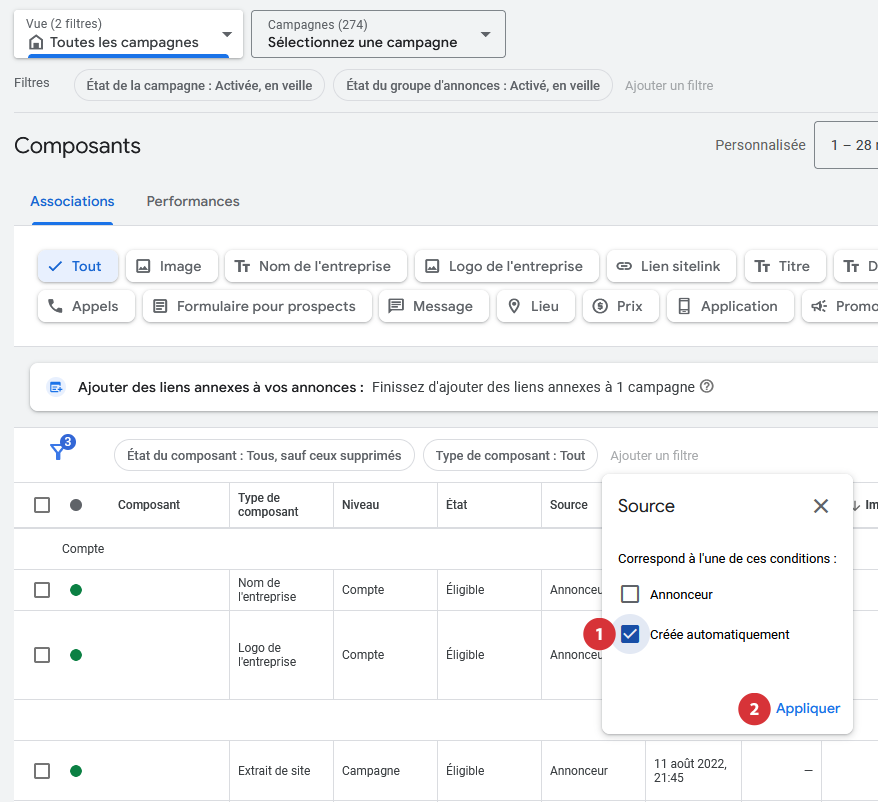This screenshot has height=802, width=878.
Task: Click the home icon beside Toutes les campagnes
Action: (36, 42)
